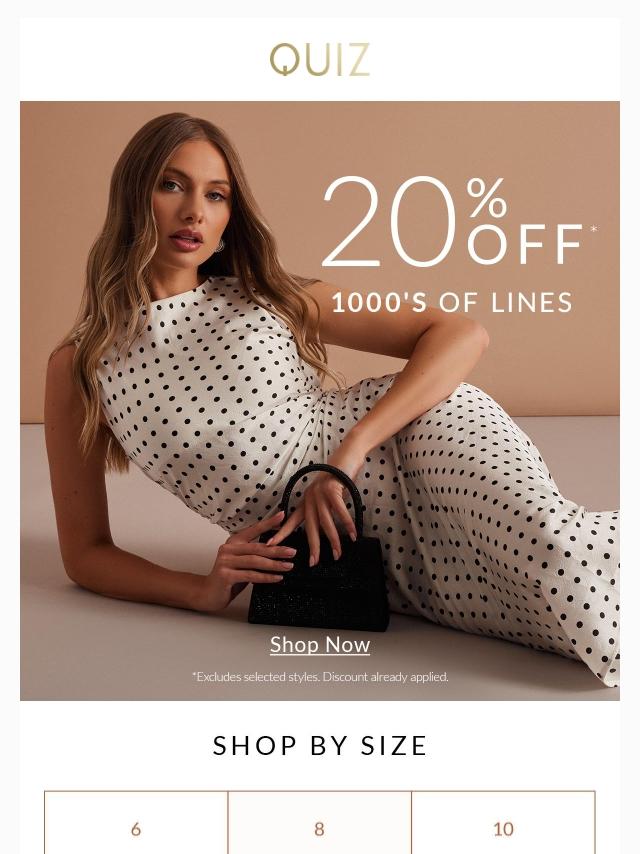Screen dimensions: 640x854
Task: Click the asterisk beside OFF
Action: [x=593, y=229]
